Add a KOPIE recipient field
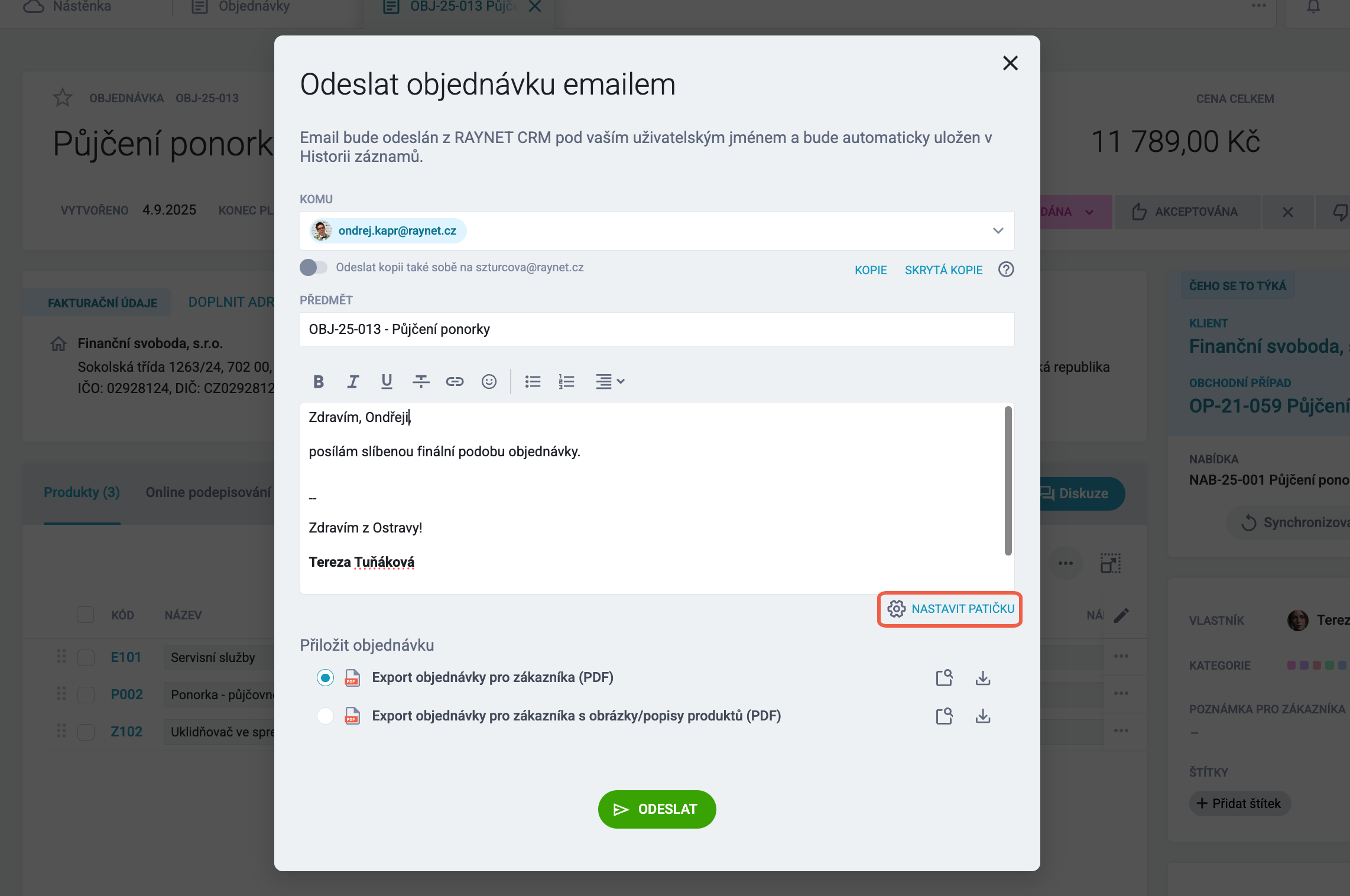 pyautogui.click(x=871, y=270)
